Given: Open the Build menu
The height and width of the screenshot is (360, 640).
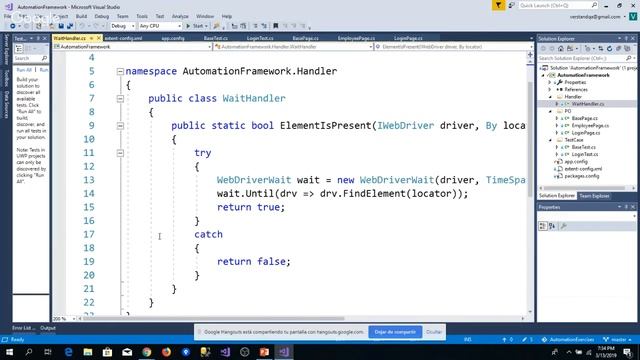Looking at the screenshot, I should click(x=81, y=16).
